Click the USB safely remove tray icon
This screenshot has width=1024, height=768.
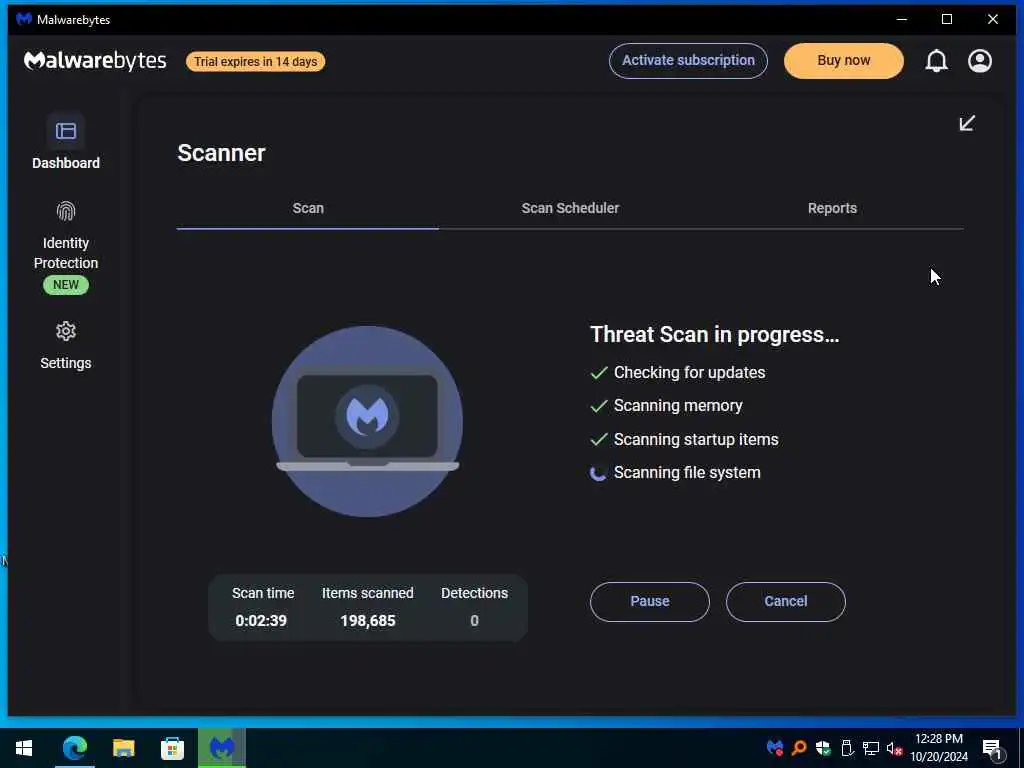click(x=846, y=748)
